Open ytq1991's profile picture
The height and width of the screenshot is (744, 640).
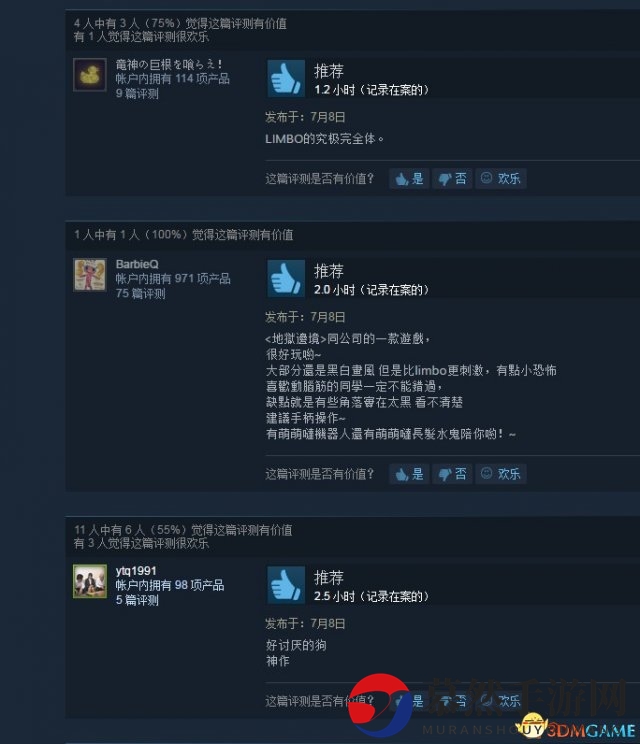coord(90,581)
